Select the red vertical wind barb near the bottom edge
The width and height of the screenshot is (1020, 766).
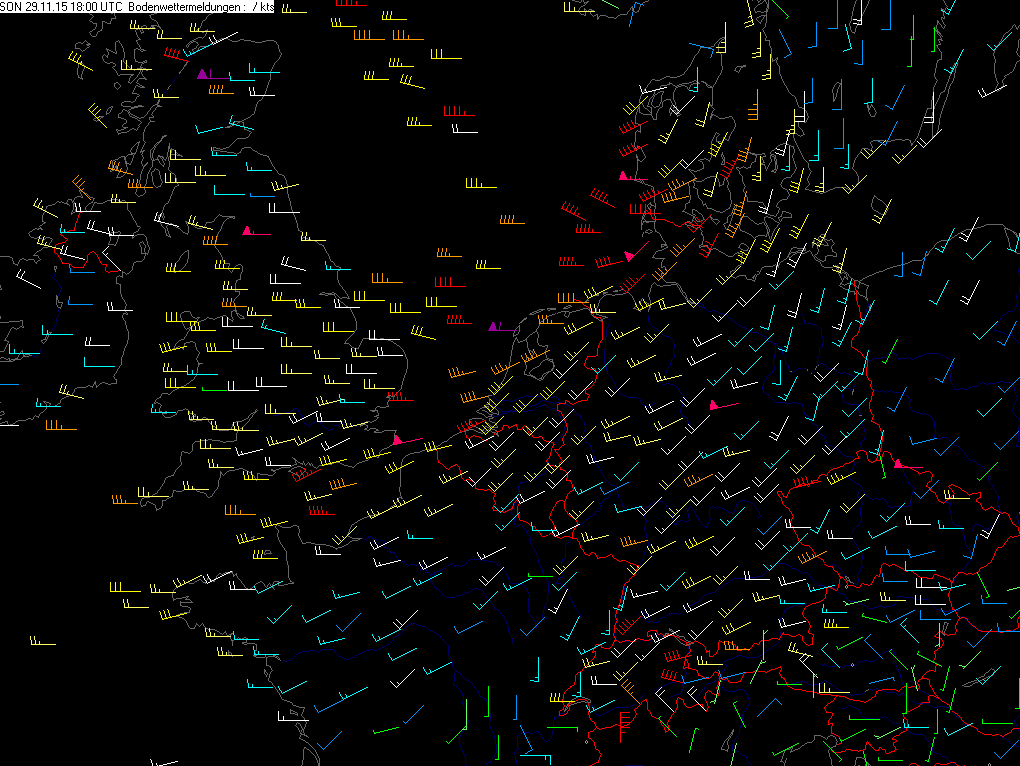point(624,722)
